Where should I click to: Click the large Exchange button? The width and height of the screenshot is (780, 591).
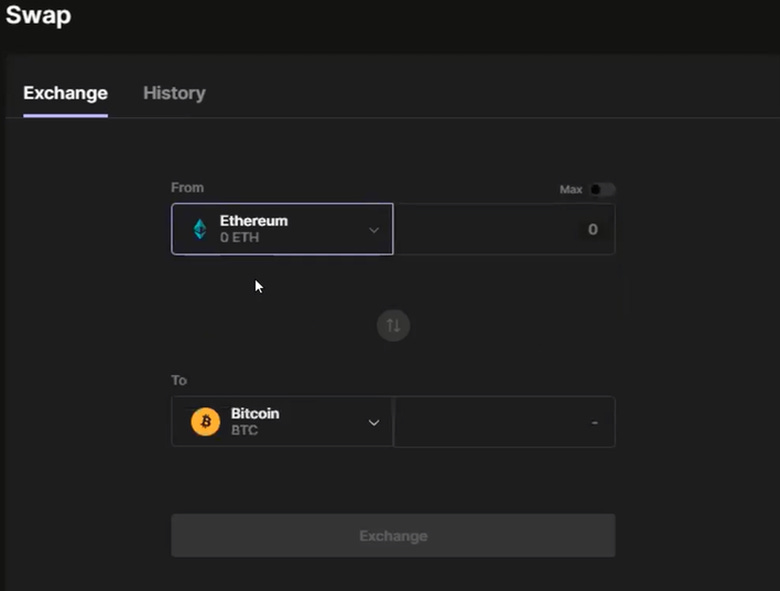[x=393, y=535]
